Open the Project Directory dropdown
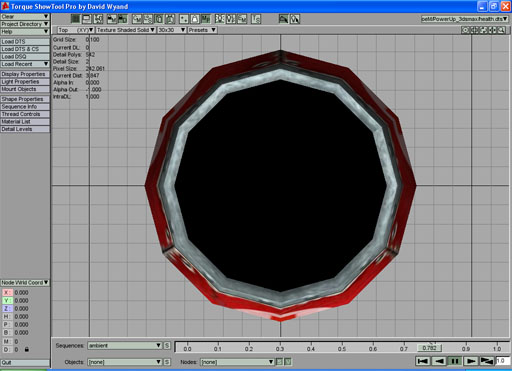Image resolution: width=512 pixels, height=371 pixels. [x=25, y=24]
